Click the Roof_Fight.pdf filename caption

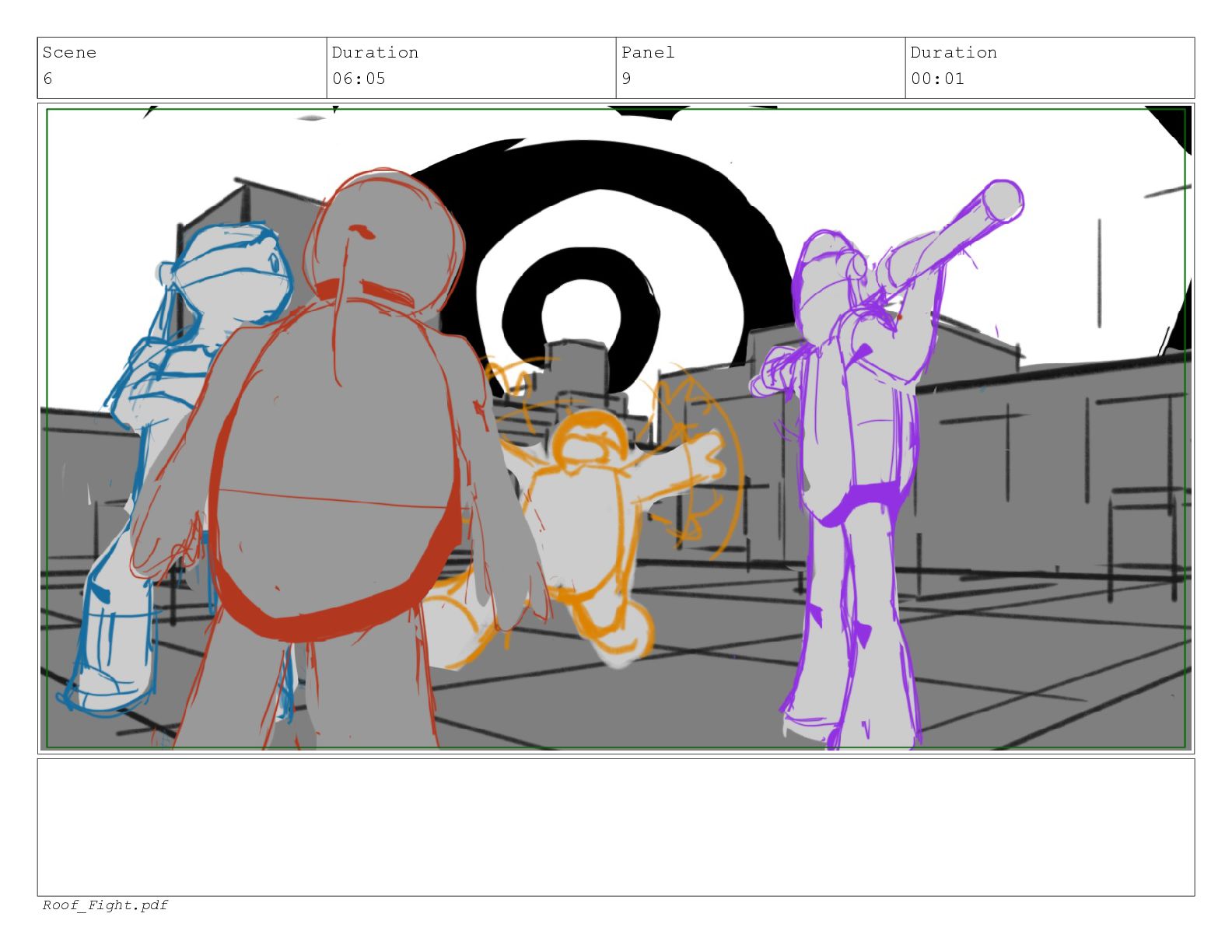(x=105, y=905)
